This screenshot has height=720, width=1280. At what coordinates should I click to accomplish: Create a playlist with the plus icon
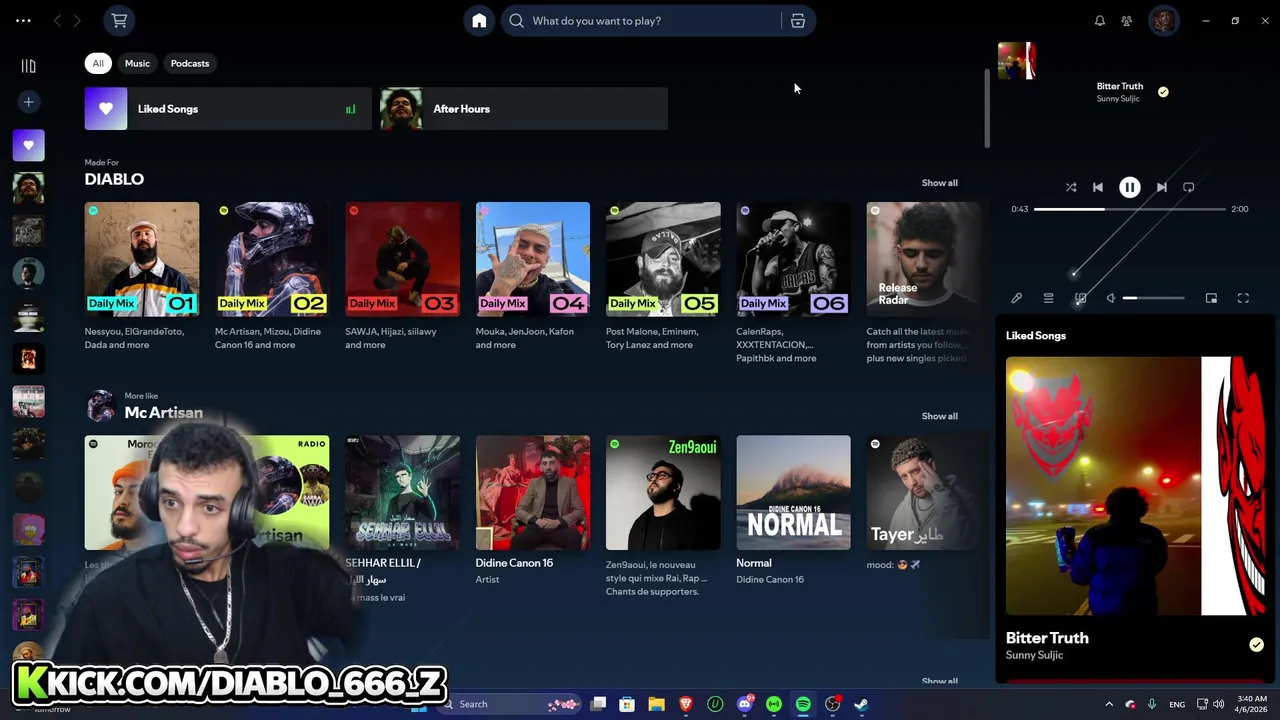pyautogui.click(x=28, y=102)
